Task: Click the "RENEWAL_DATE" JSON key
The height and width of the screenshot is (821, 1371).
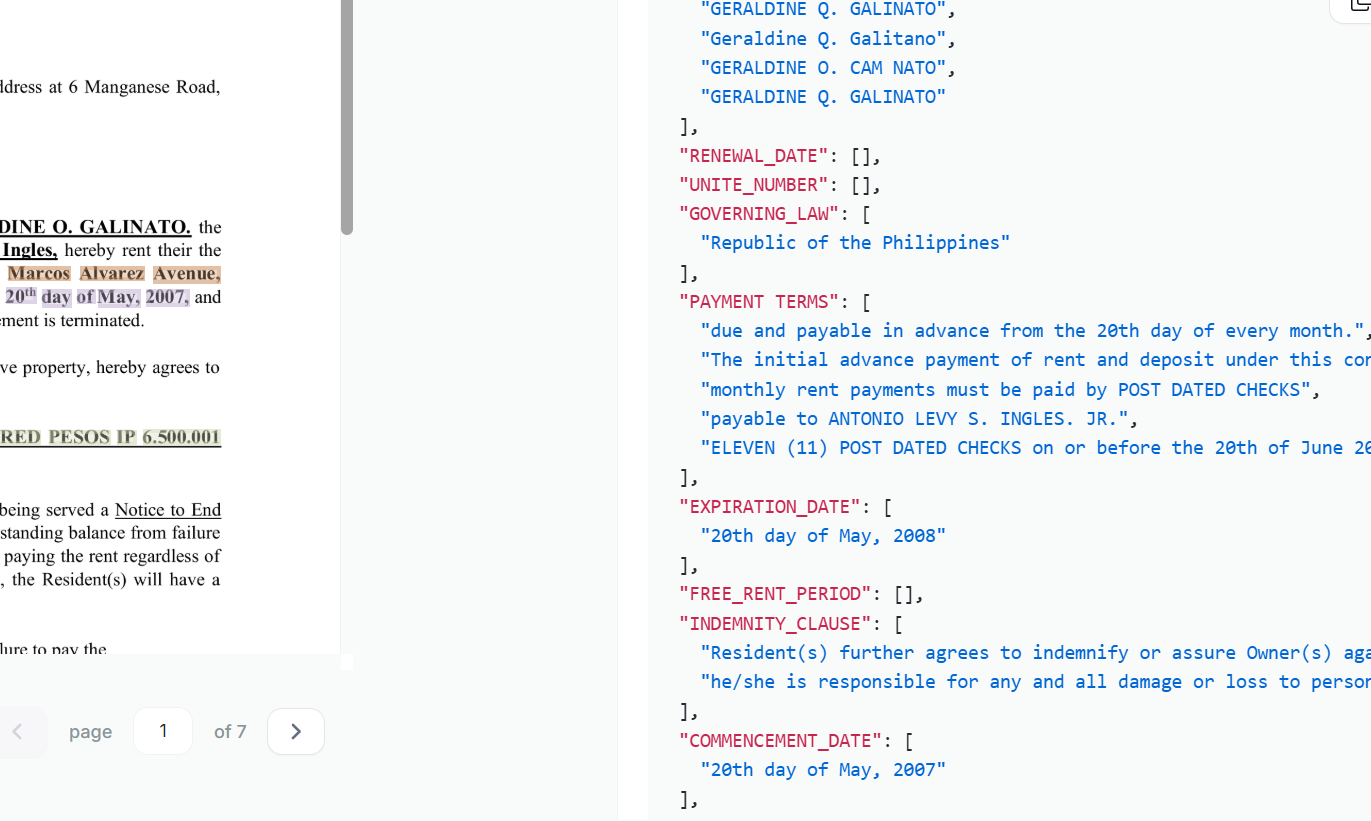Action: pyautogui.click(x=753, y=155)
